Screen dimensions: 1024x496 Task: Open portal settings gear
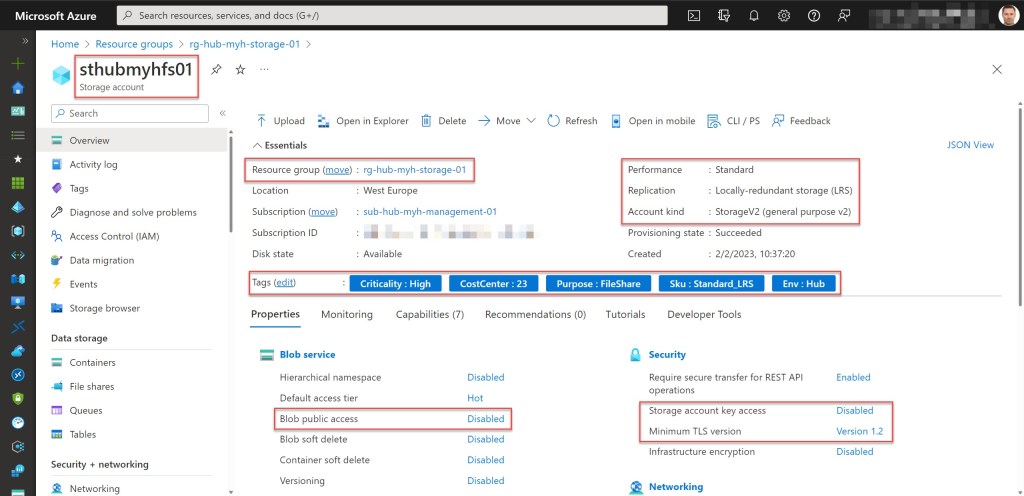[784, 16]
